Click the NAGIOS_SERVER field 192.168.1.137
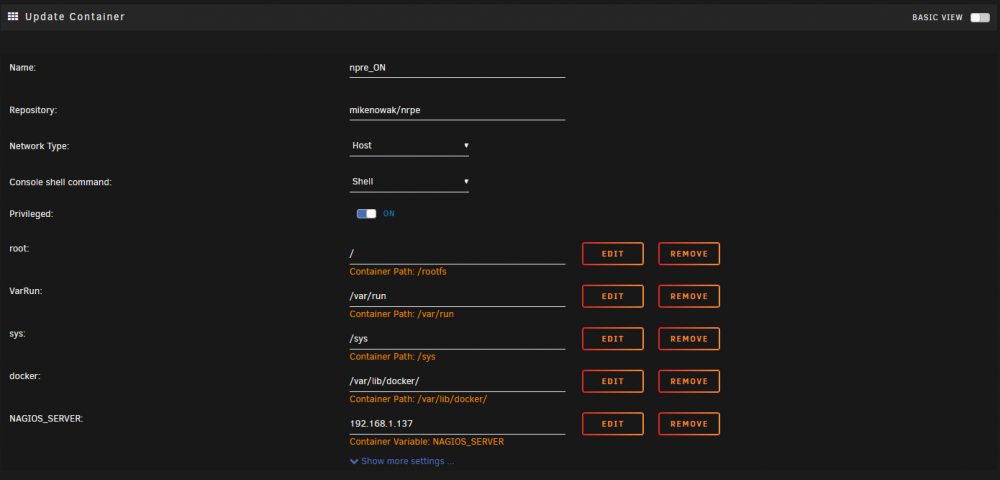This screenshot has height=480, width=1000. 457,424
